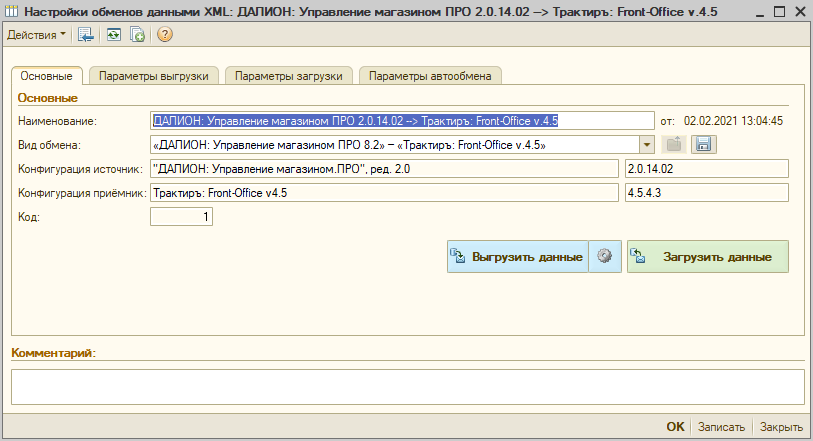Click the Комментарий text area
The width and height of the screenshot is (813, 441).
[408, 387]
